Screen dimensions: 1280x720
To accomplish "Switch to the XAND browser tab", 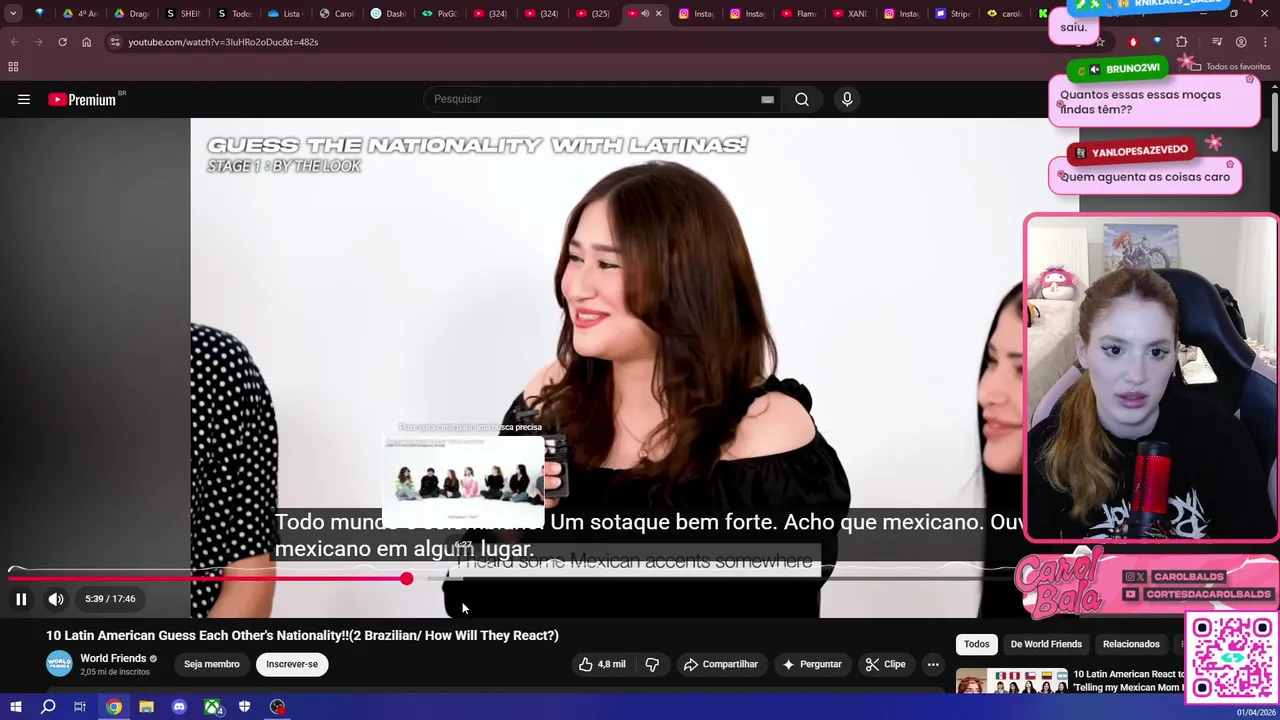I will coord(851,14).
